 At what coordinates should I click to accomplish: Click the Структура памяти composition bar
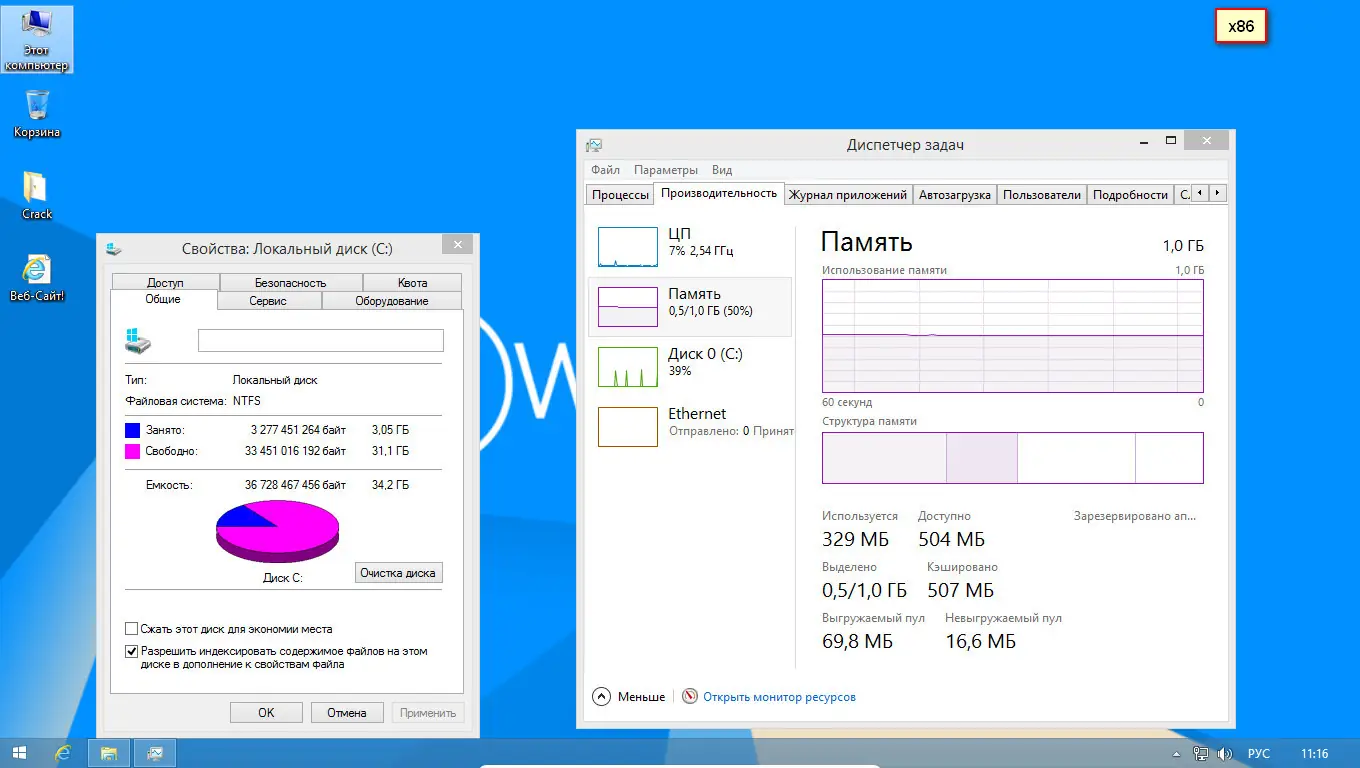point(1012,458)
